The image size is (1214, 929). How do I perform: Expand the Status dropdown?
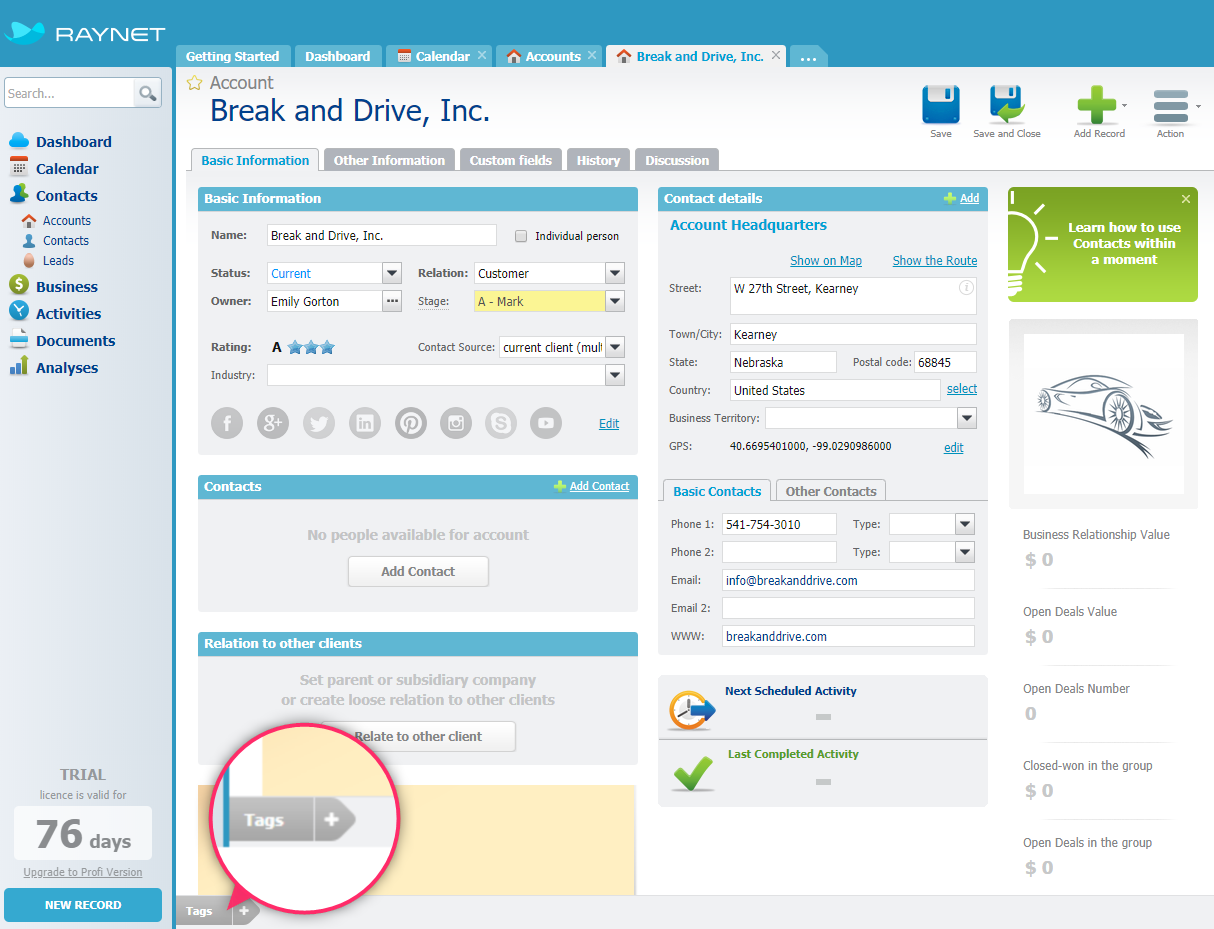pos(392,273)
